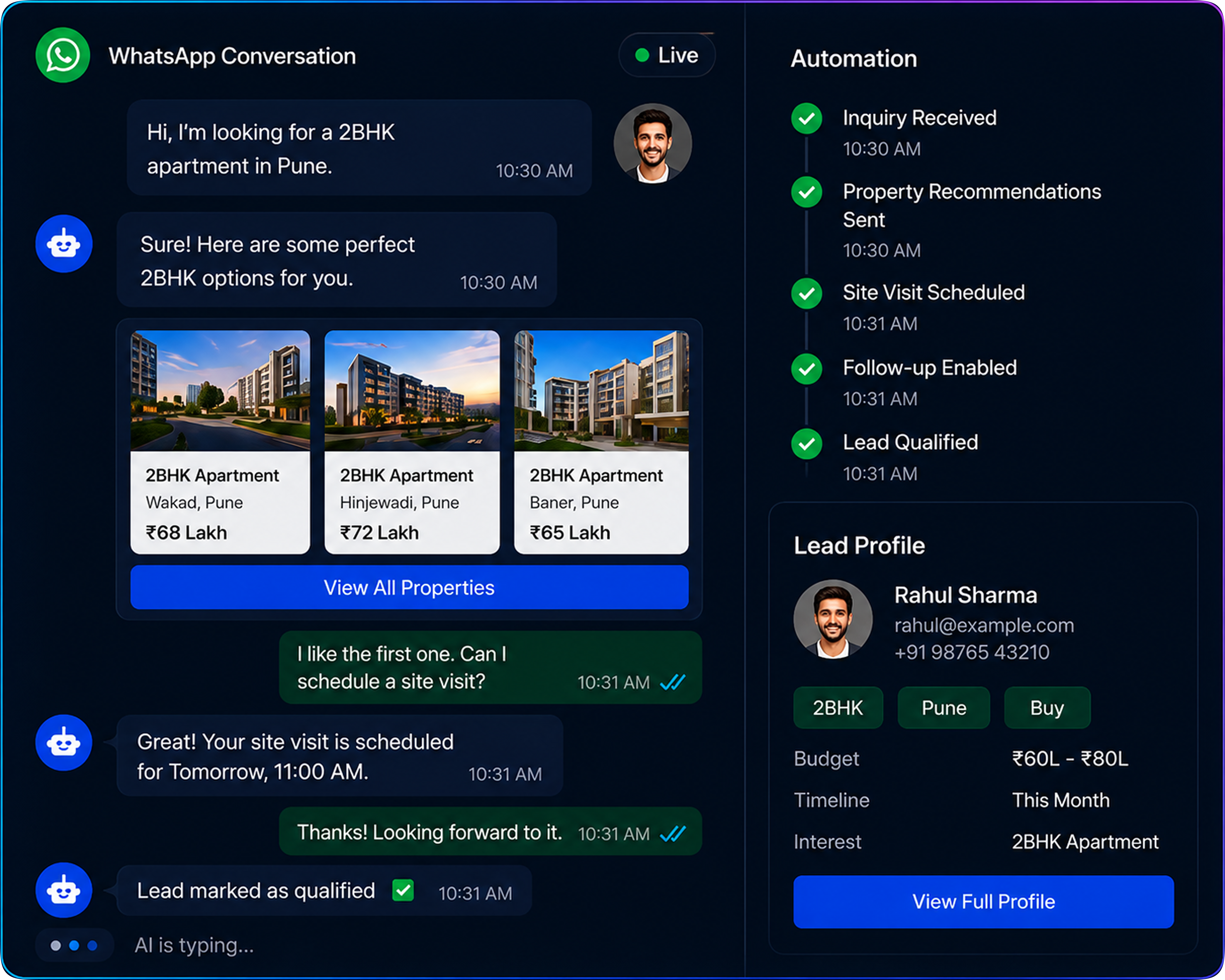The height and width of the screenshot is (980, 1225).
Task: Click the '₹68 Lakh' price
Action: point(186,533)
